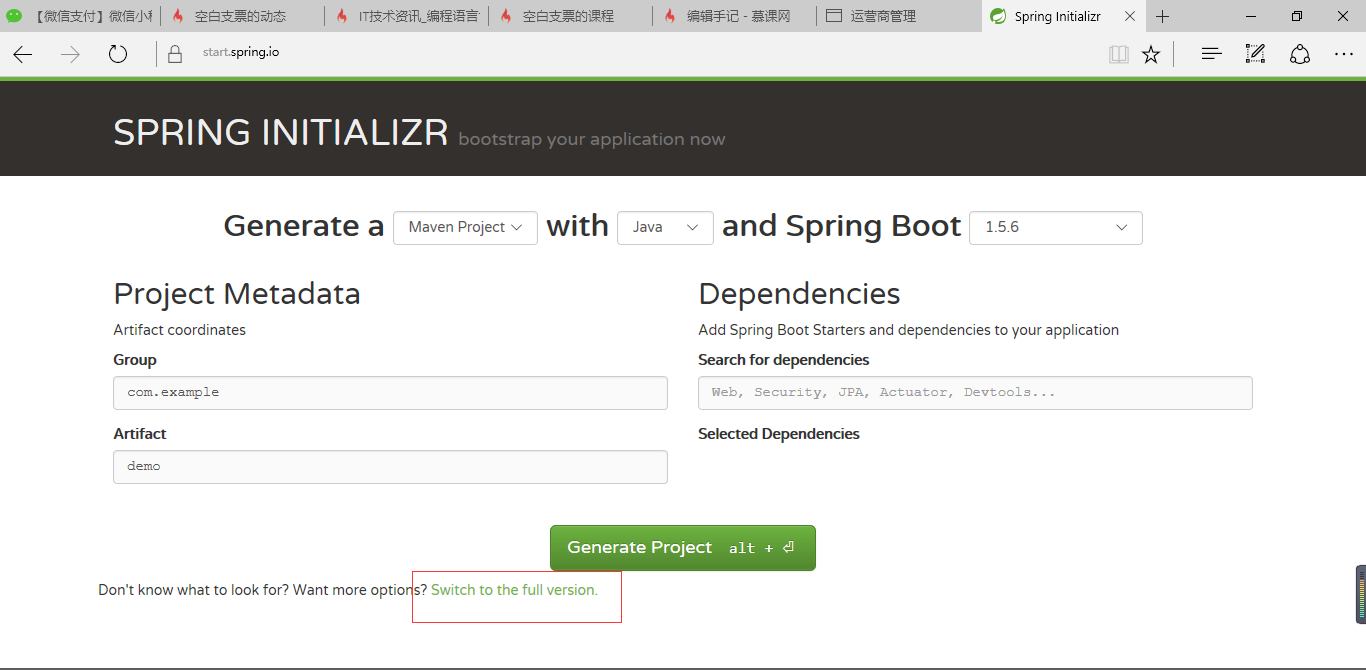Viewport: 1366px width, 670px height.
Task: Open Reading view in Edge
Action: 1118,54
